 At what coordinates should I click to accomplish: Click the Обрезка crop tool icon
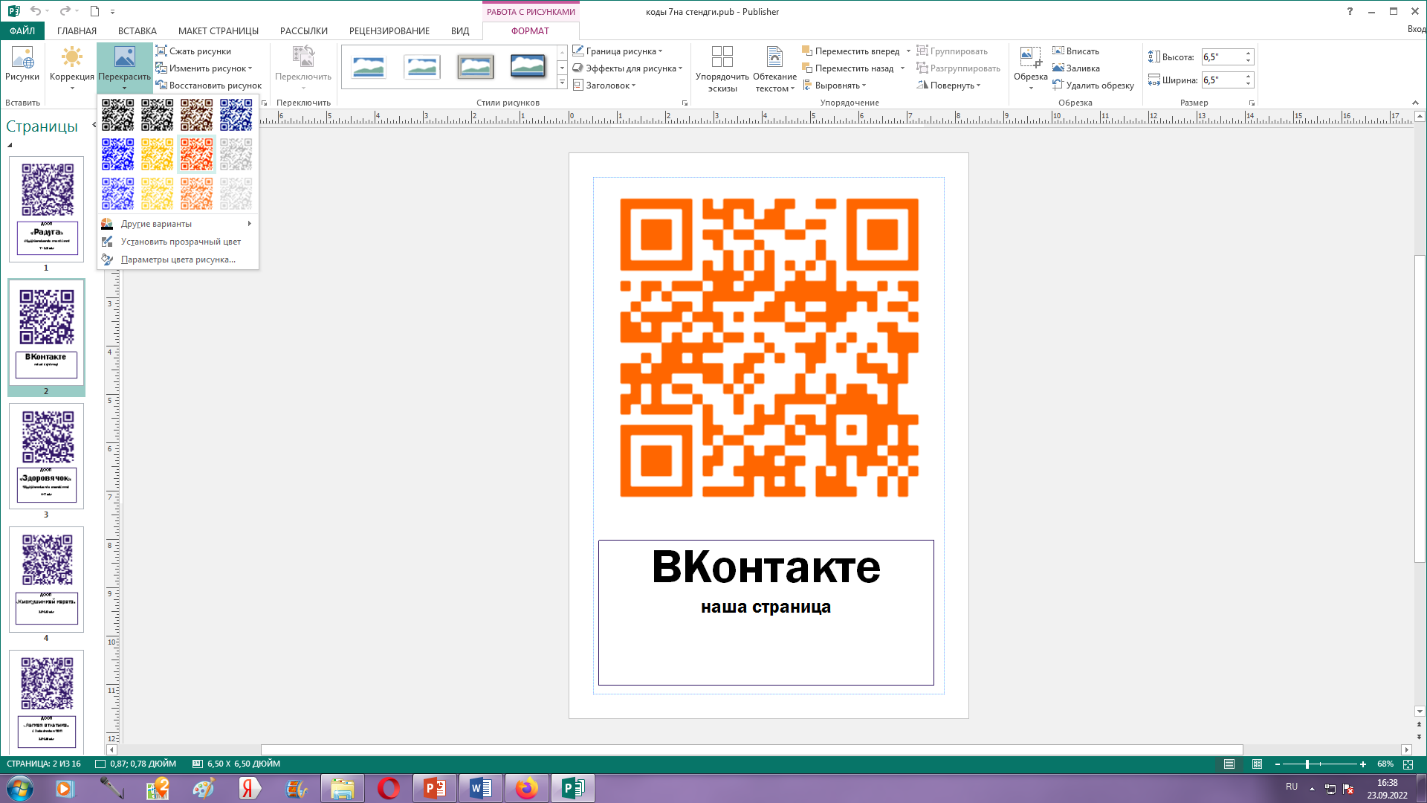1030,58
